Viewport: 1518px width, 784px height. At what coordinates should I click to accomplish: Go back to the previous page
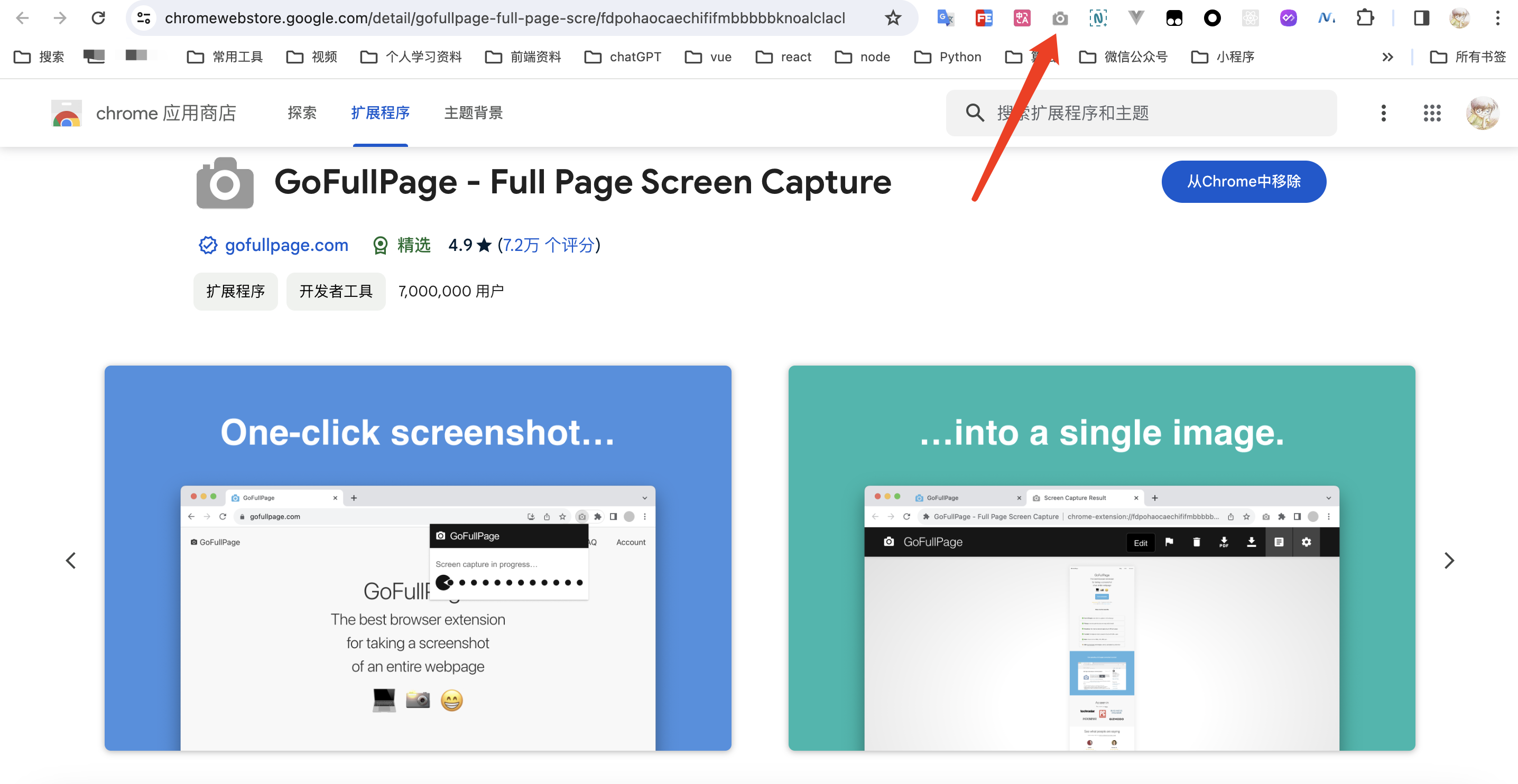point(22,18)
